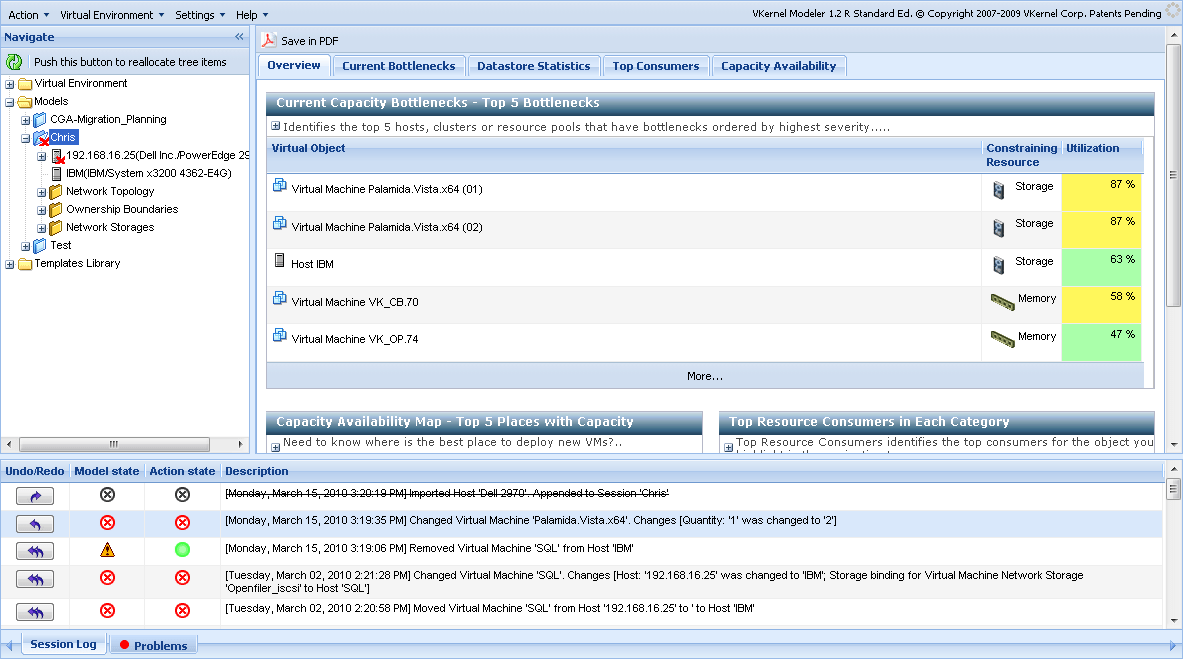Switch to Datastore Statistics tab
This screenshot has height=659, width=1183.
click(534, 66)
